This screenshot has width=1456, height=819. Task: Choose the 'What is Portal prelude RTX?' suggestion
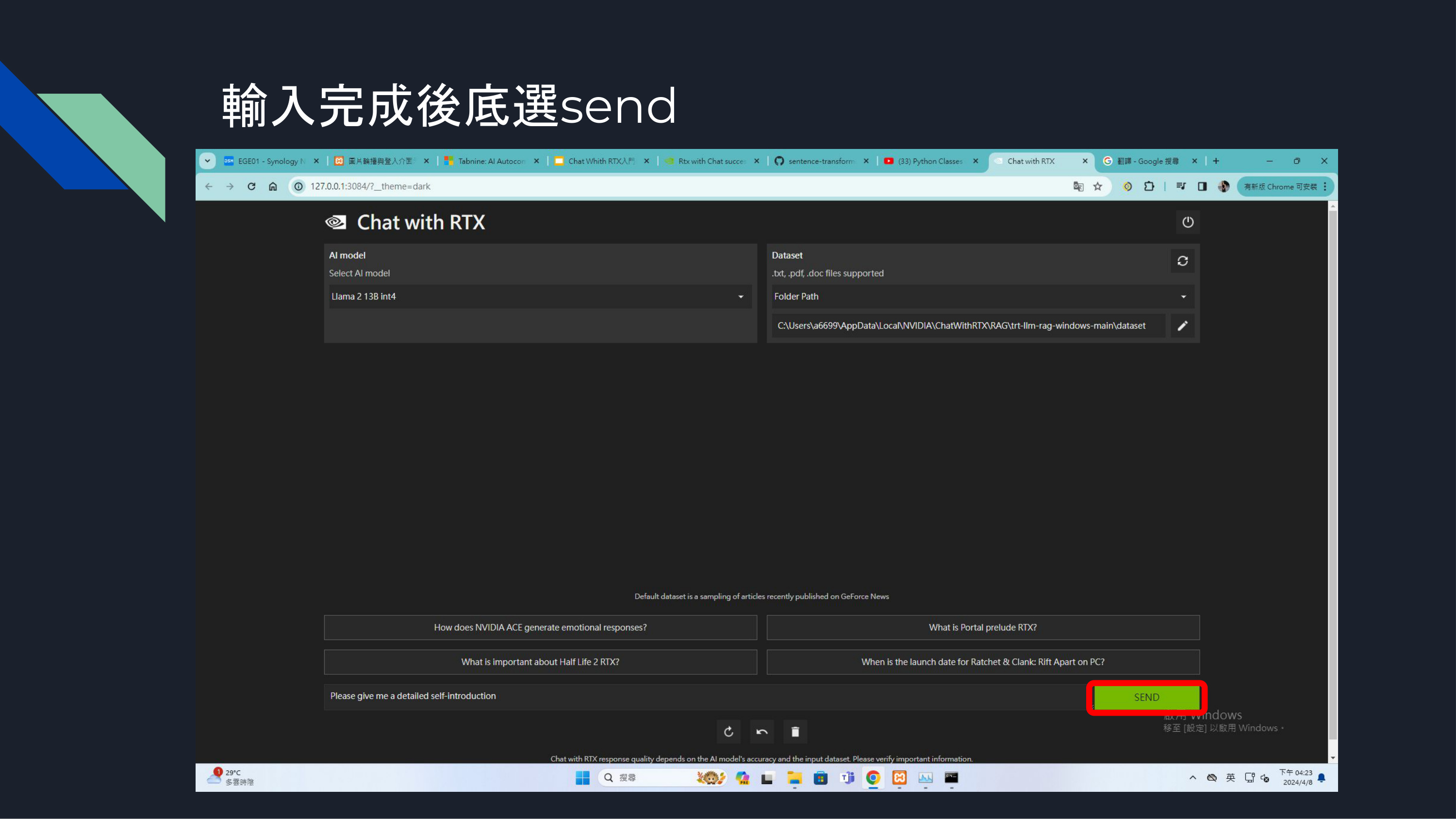[983, 627]
